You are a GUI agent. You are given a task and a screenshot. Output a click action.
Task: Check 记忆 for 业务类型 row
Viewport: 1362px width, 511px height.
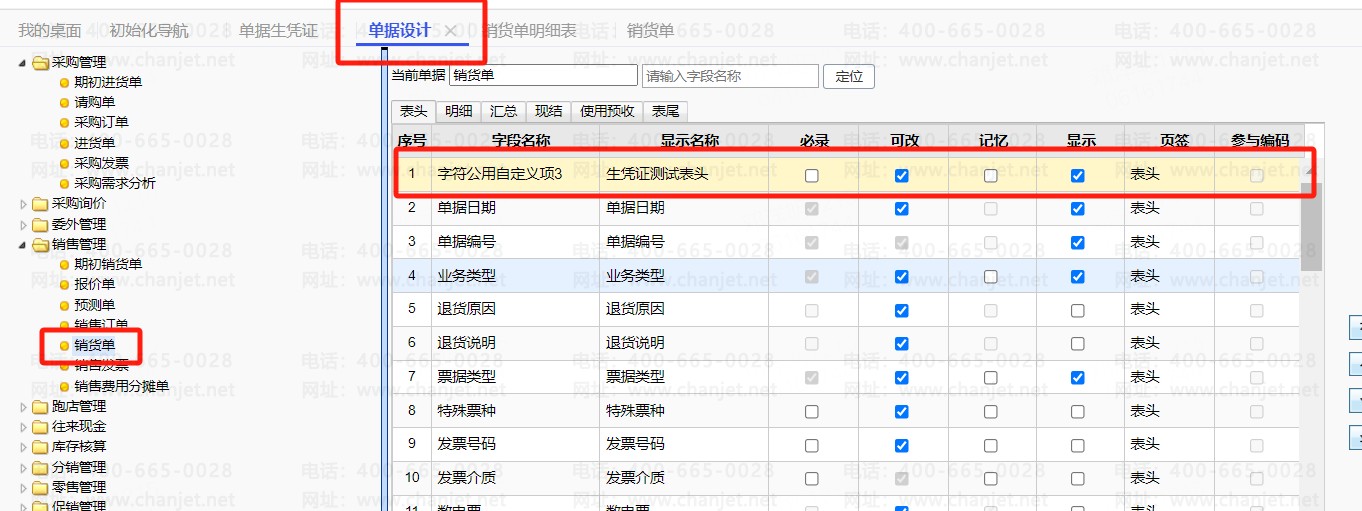990,276
